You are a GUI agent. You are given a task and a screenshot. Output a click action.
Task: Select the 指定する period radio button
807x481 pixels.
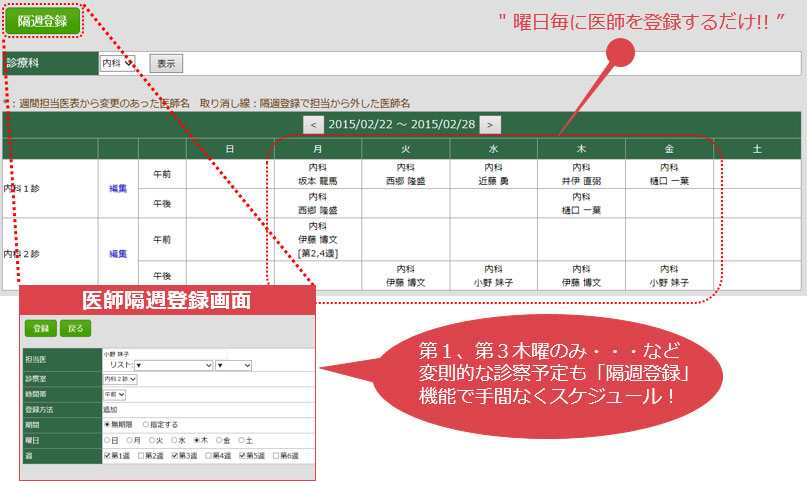point(146,424)
